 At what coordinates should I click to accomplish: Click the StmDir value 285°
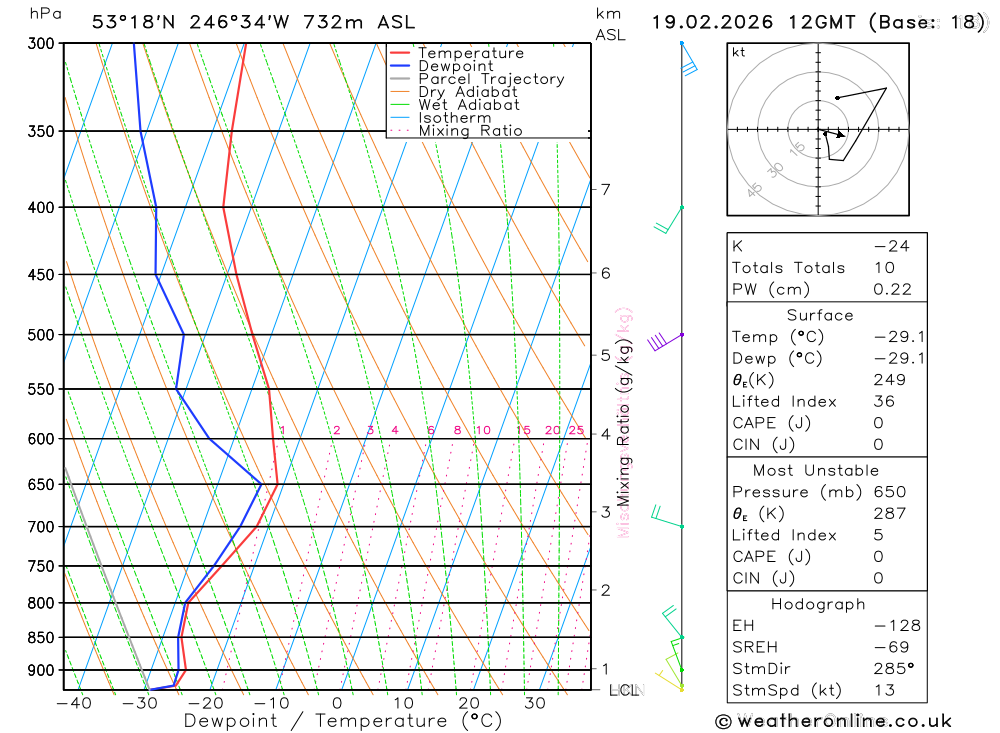point(894,669)
